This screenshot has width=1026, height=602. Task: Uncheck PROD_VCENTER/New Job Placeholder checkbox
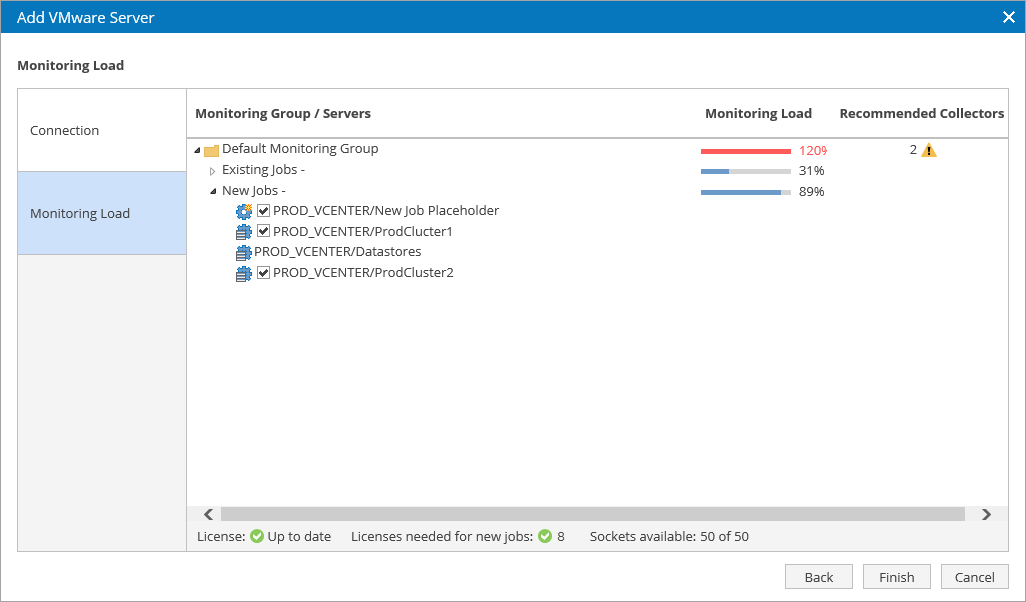[264, 211]
